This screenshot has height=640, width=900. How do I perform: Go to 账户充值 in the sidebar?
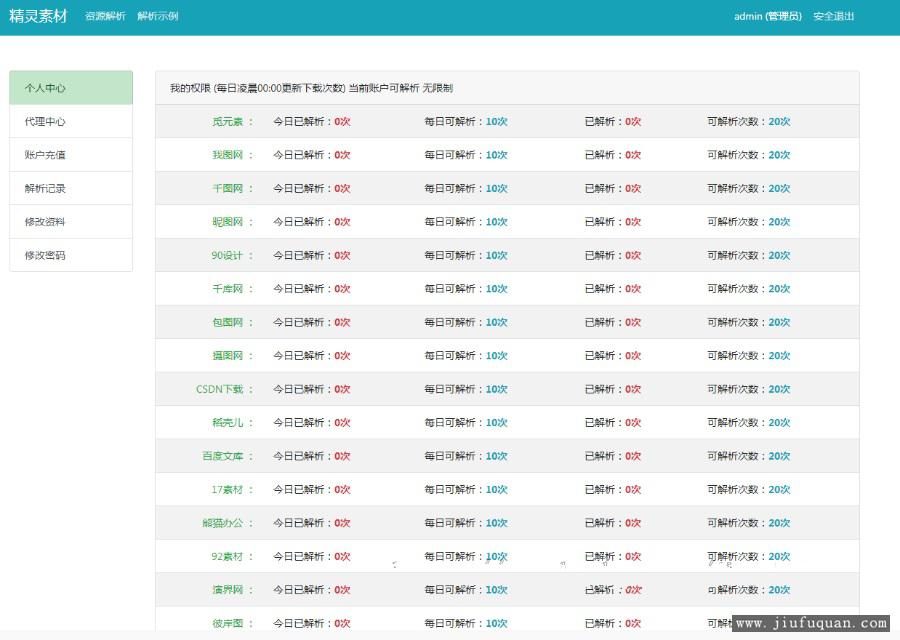point(71,154)
